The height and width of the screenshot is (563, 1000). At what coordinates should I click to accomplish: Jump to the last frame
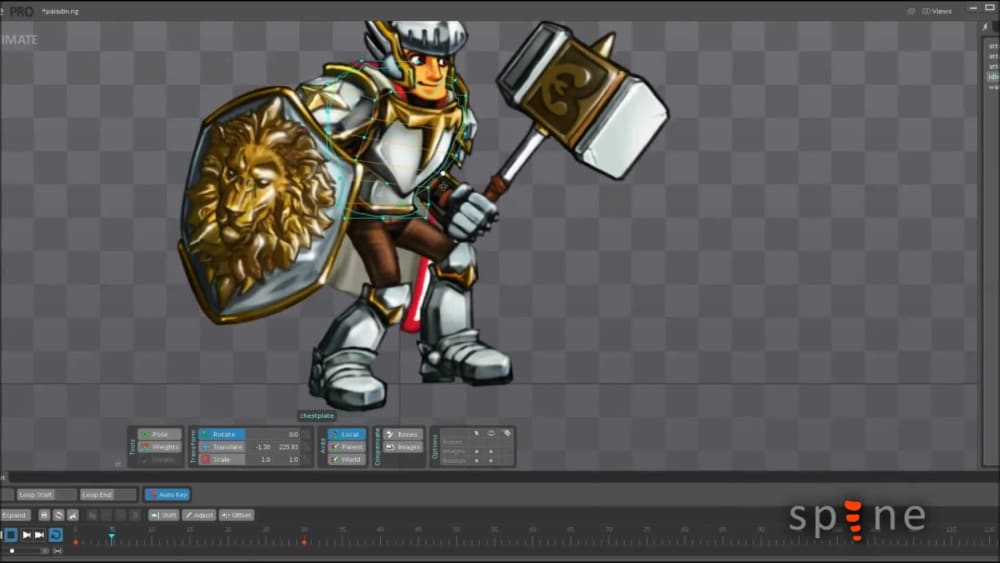[40, 535]
